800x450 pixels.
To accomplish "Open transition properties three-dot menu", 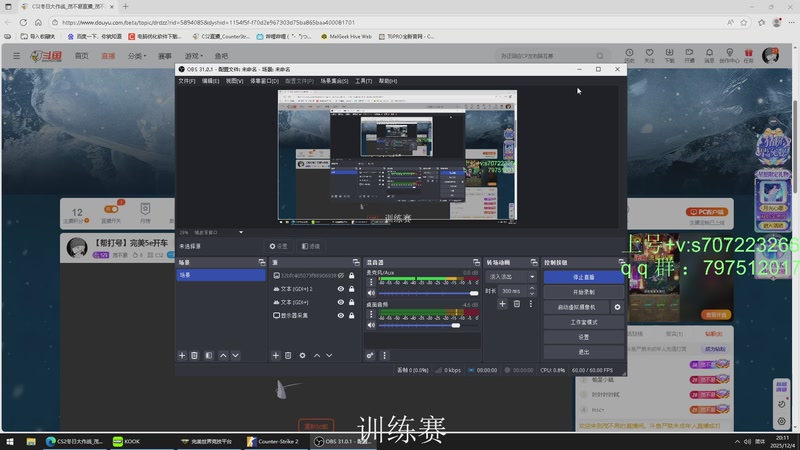I will [x=531, y=304].
